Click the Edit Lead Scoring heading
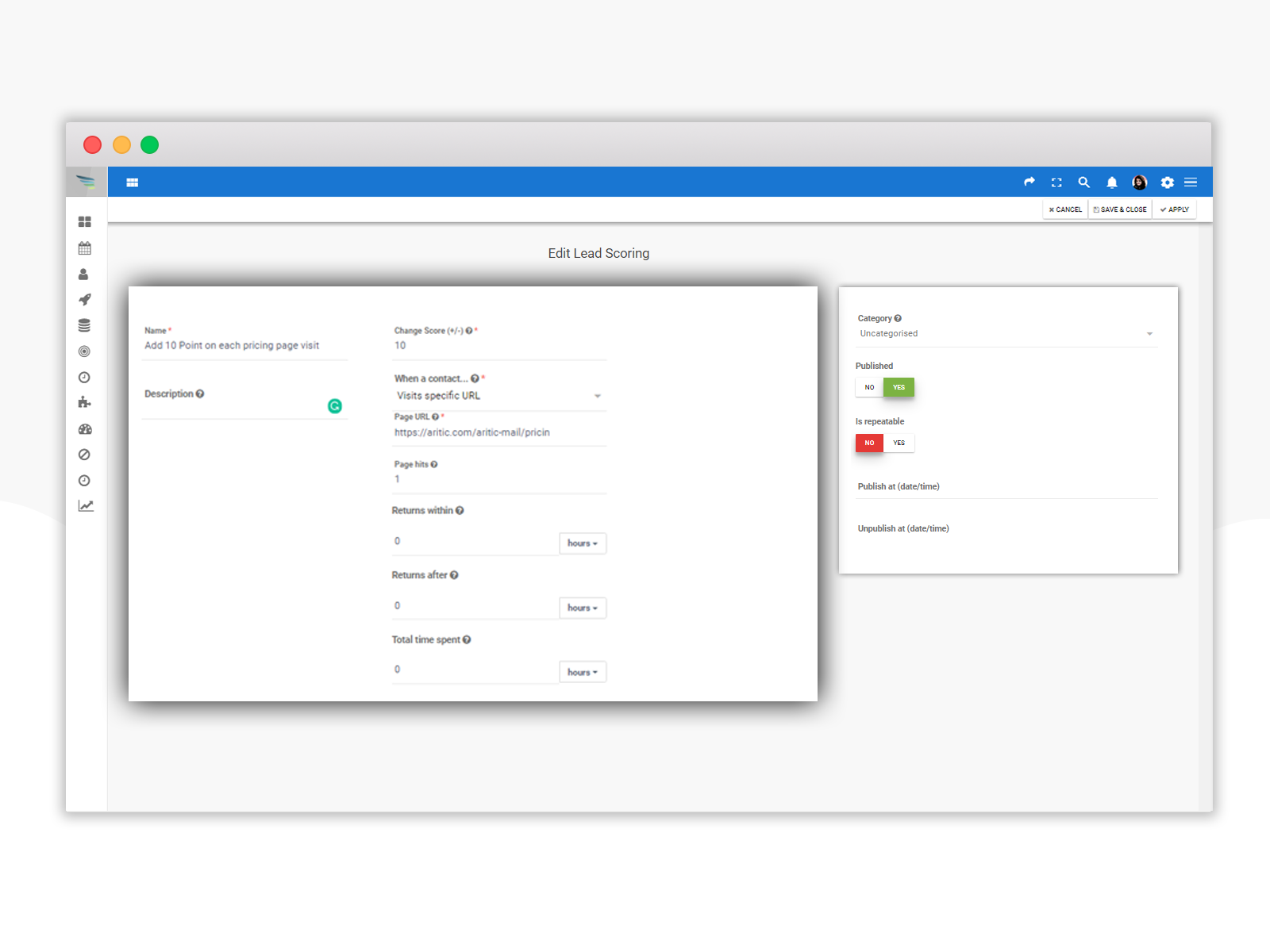This screenshot has width=1270, height=952. point(598,253)
